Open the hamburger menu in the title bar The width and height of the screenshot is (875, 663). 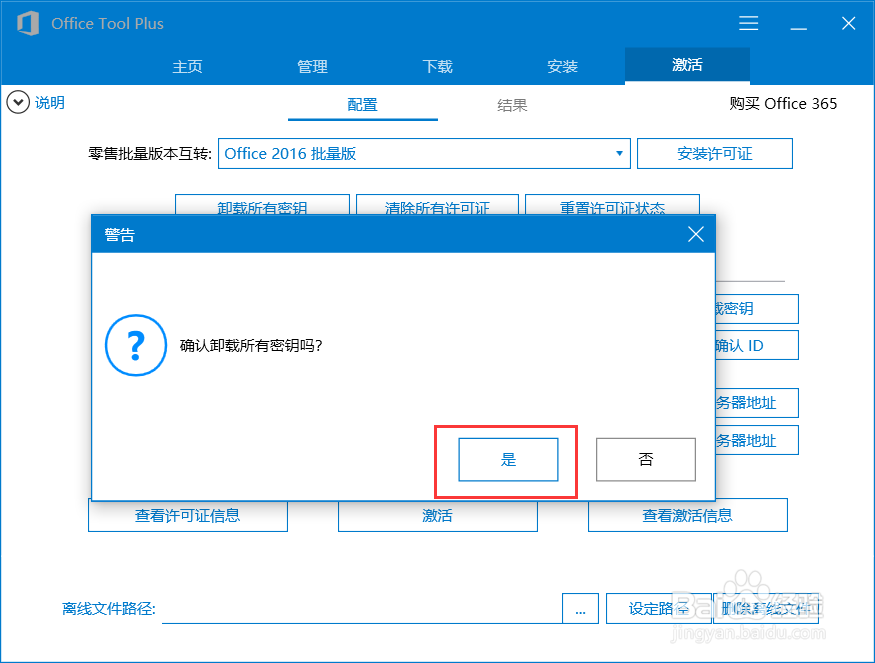click(x=748, y=23)
